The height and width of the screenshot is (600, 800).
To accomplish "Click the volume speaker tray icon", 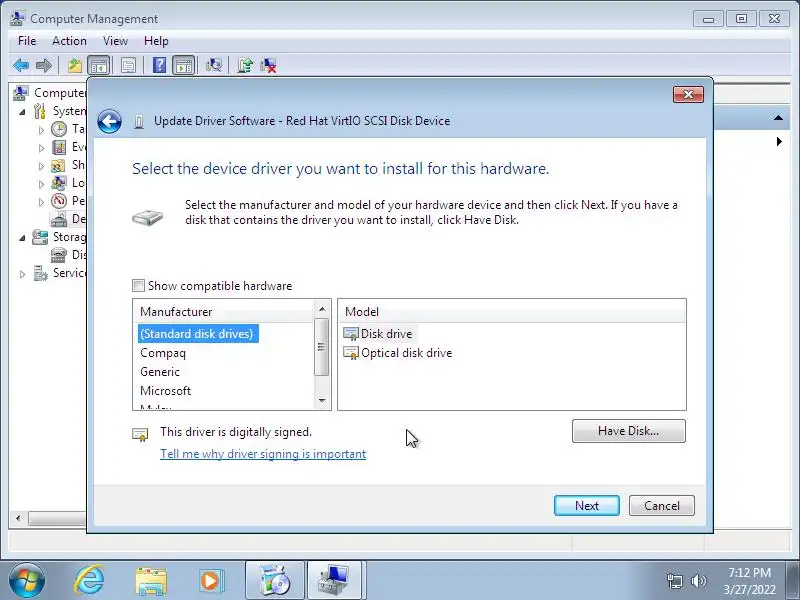I will coord(698,581).
